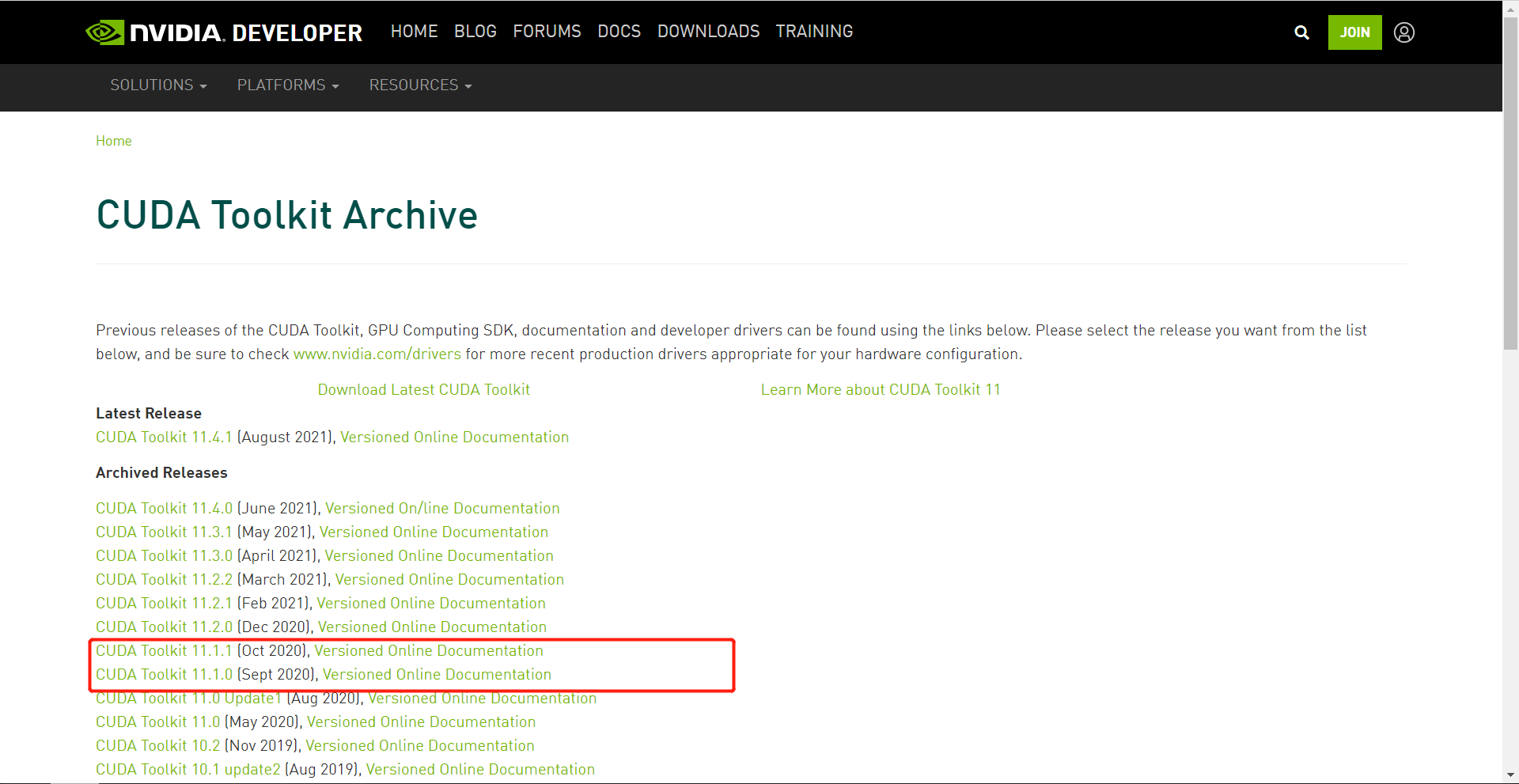Open CUDA Toolkit 11.2.1 link
This screenshot has height=784, width=1519.
[164, 604]
